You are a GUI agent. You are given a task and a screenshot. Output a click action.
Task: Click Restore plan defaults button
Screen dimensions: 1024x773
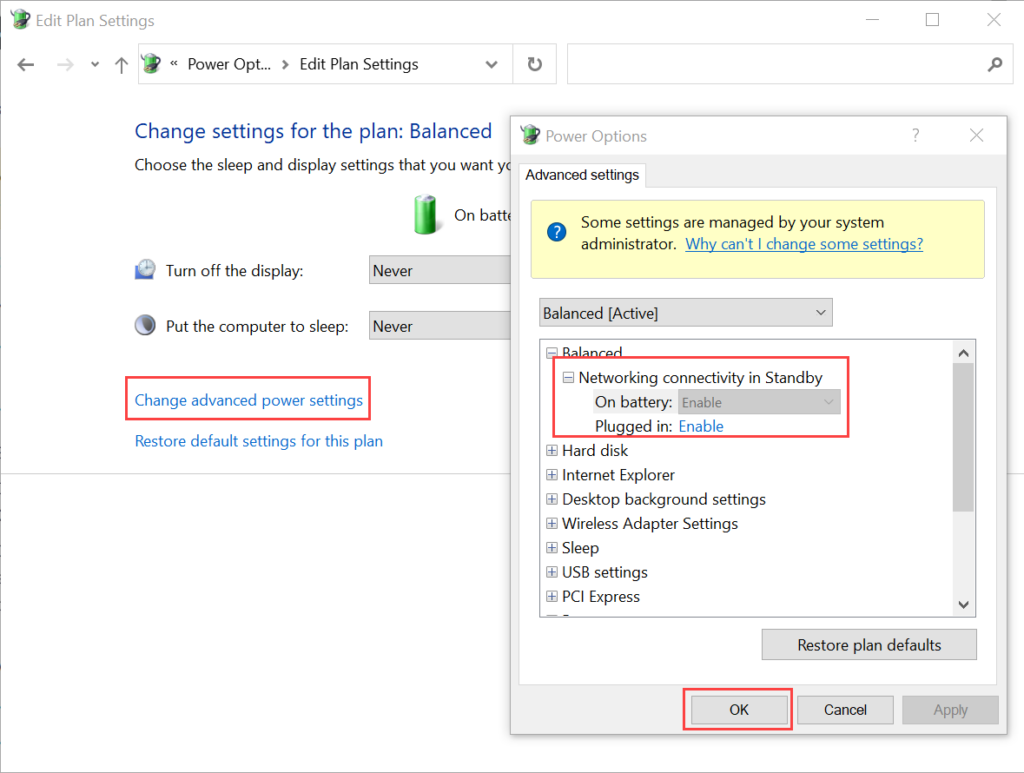tap(868, 645)
